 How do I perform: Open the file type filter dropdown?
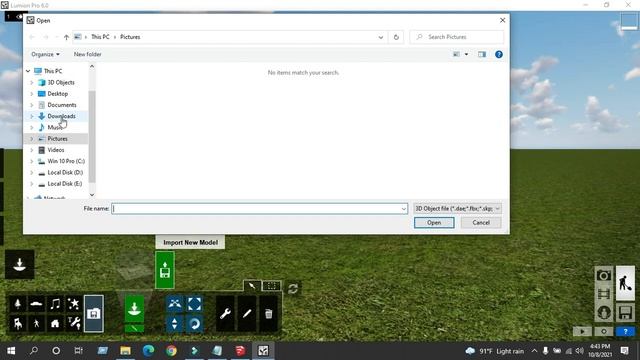coord(457,209)
